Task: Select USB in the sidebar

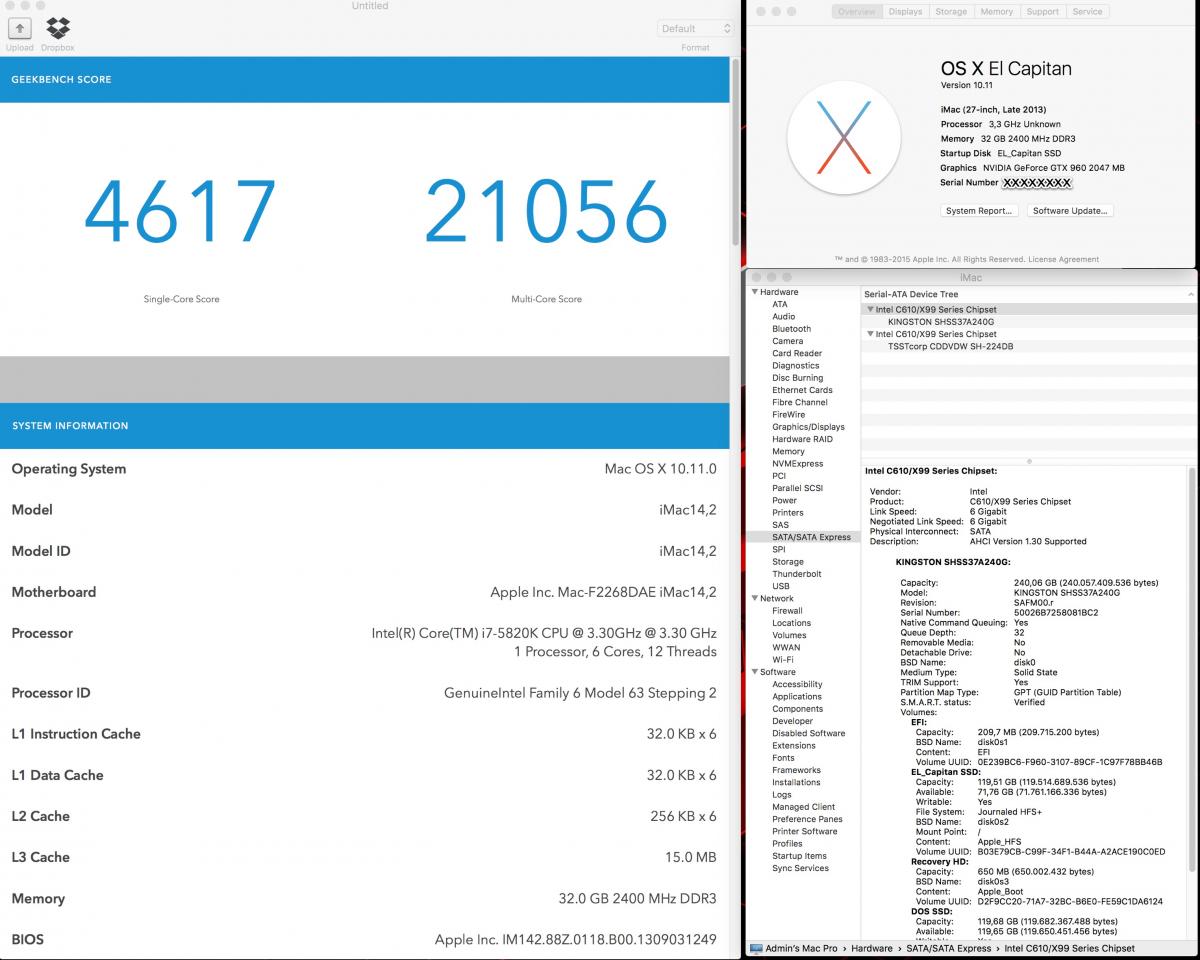Action: coord(781,586)
